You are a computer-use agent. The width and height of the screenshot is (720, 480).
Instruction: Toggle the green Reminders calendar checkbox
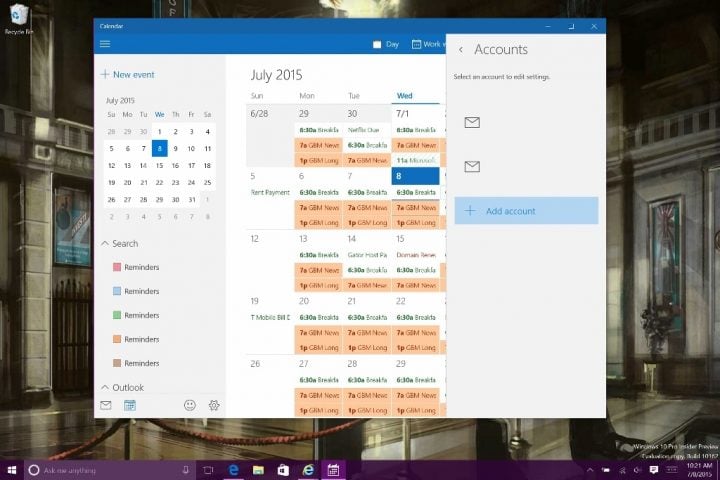[117, 315]
